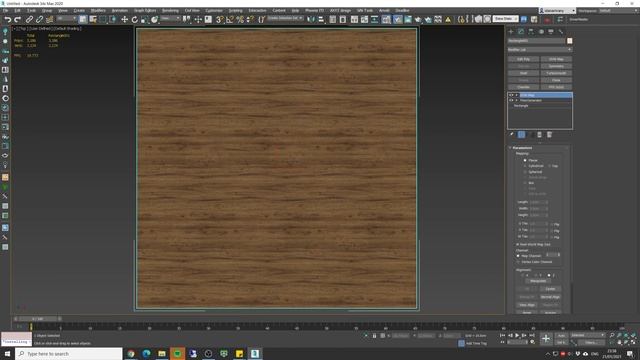Toggle the 3D Snaps icon
The width and height of the screenshot is (640, 360).
[220, 19]
